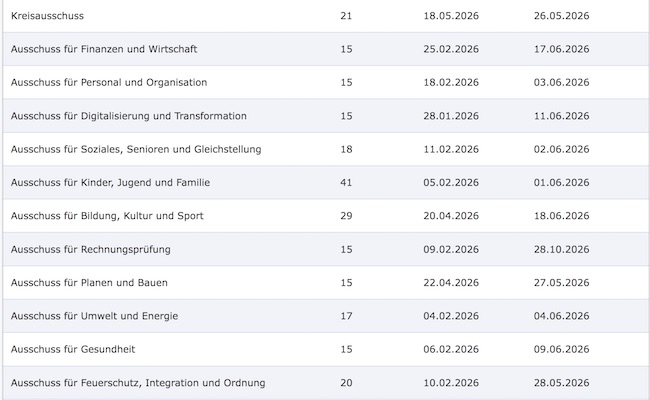Click member count 29 for Bildung committee

346,216
